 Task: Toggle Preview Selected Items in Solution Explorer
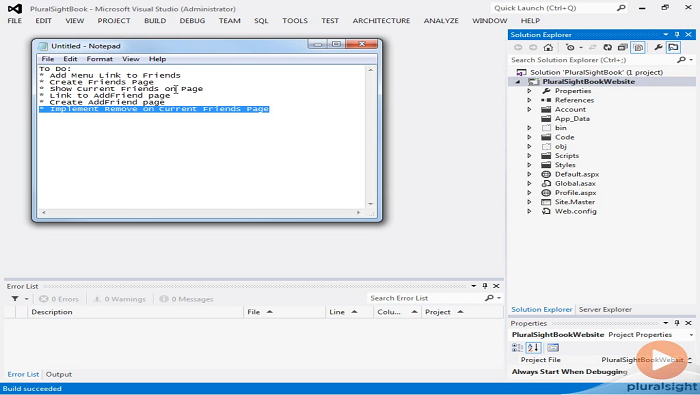(x=673, y=47)
